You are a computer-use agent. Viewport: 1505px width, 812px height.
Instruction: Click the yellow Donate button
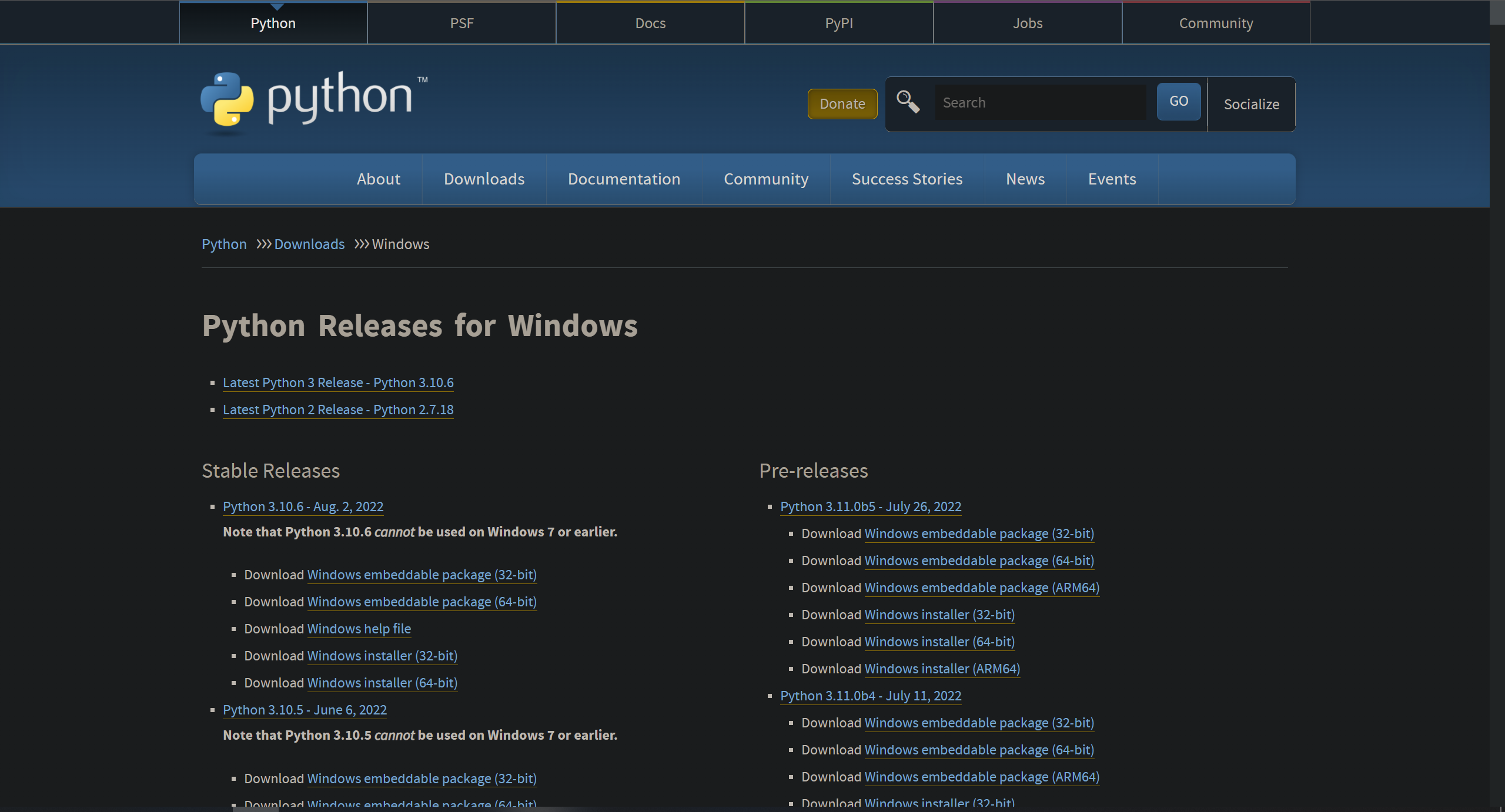(842, 104)
